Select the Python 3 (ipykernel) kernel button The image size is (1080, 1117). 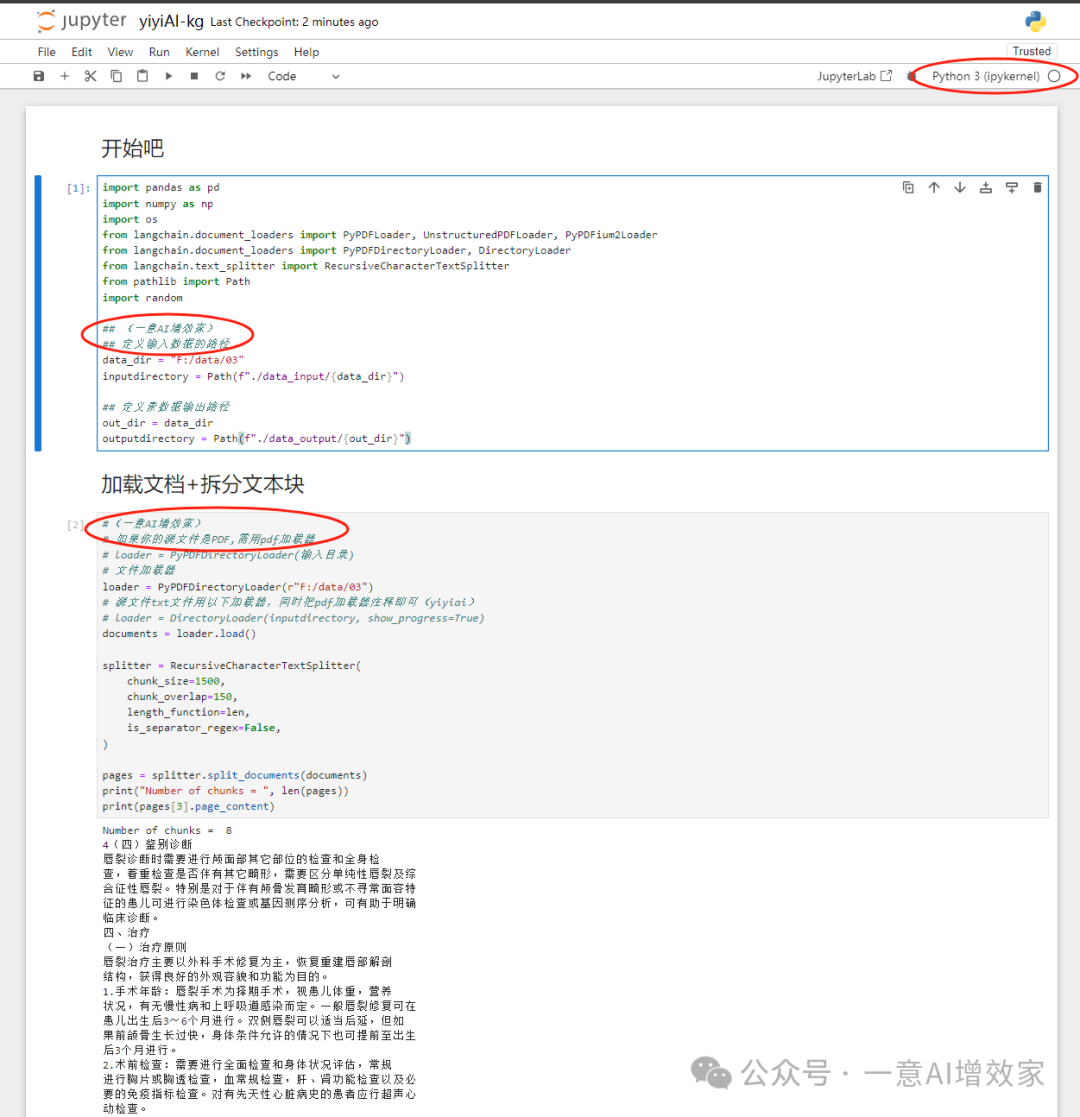(985, 76)
